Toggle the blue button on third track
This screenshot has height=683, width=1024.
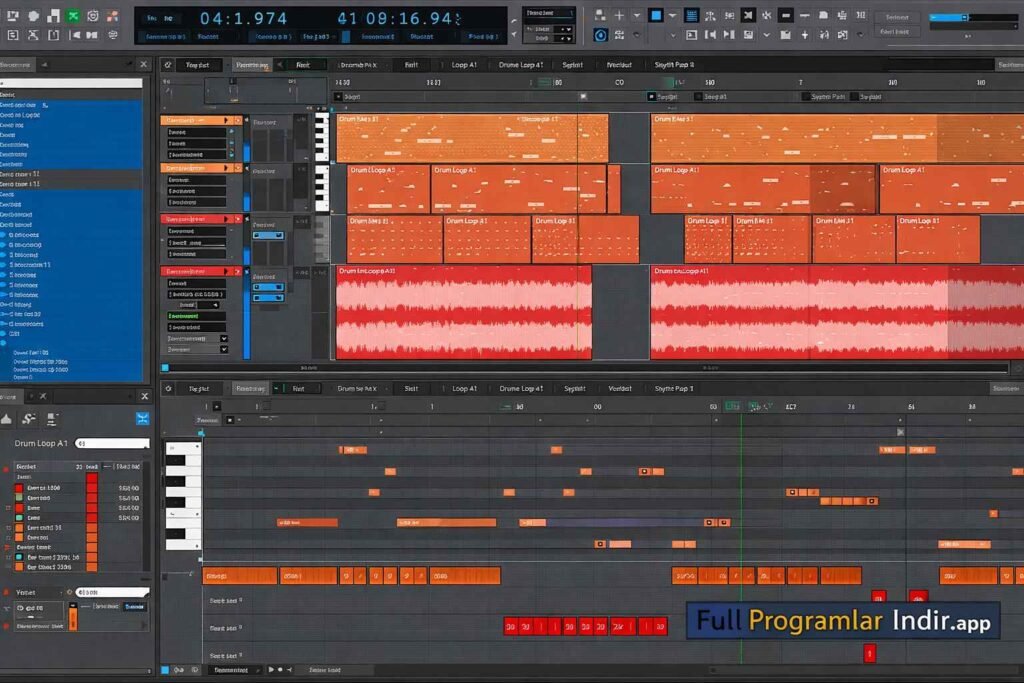pos(268,236)
